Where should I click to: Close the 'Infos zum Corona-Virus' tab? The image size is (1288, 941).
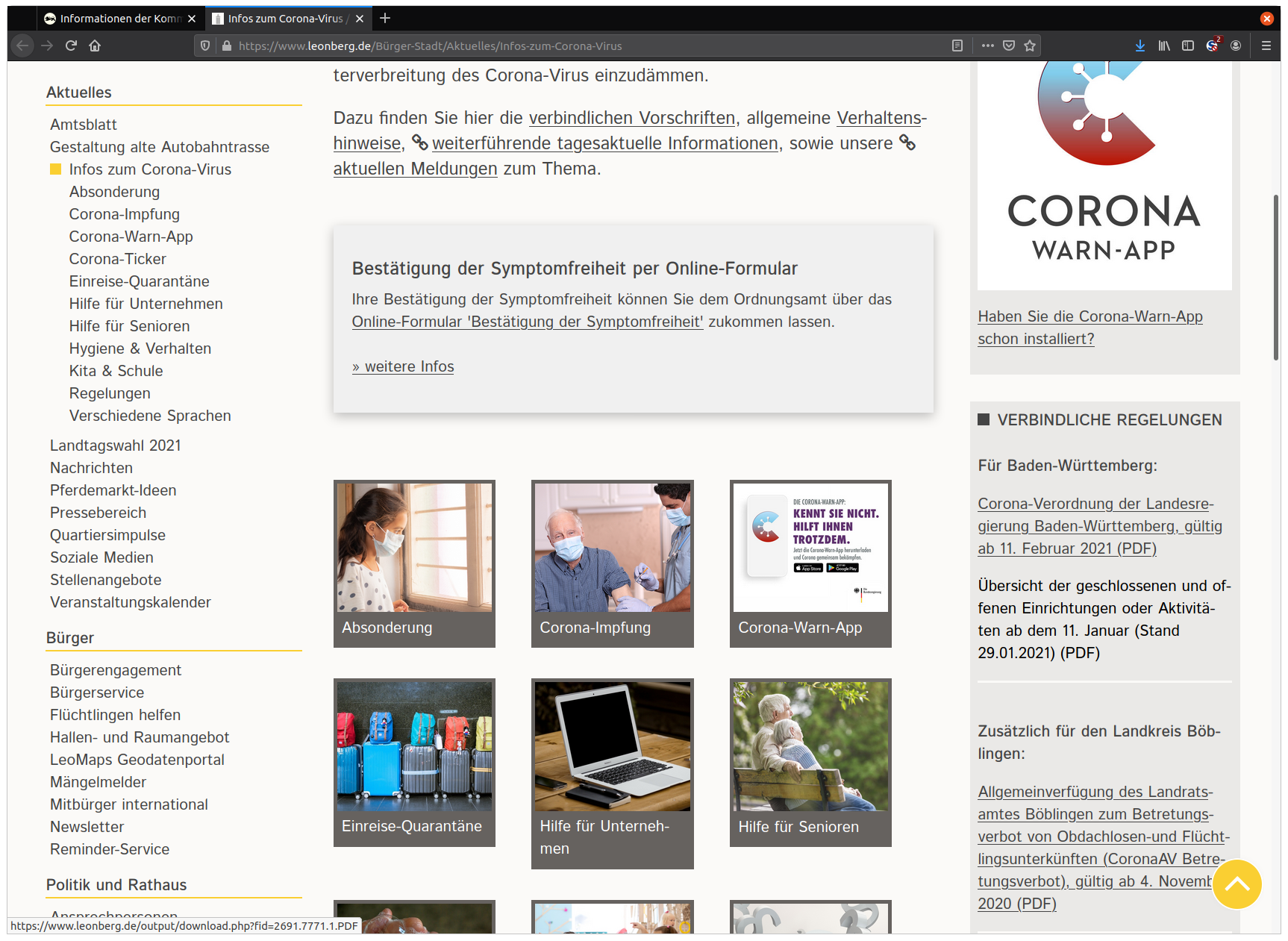coord(360,19)
